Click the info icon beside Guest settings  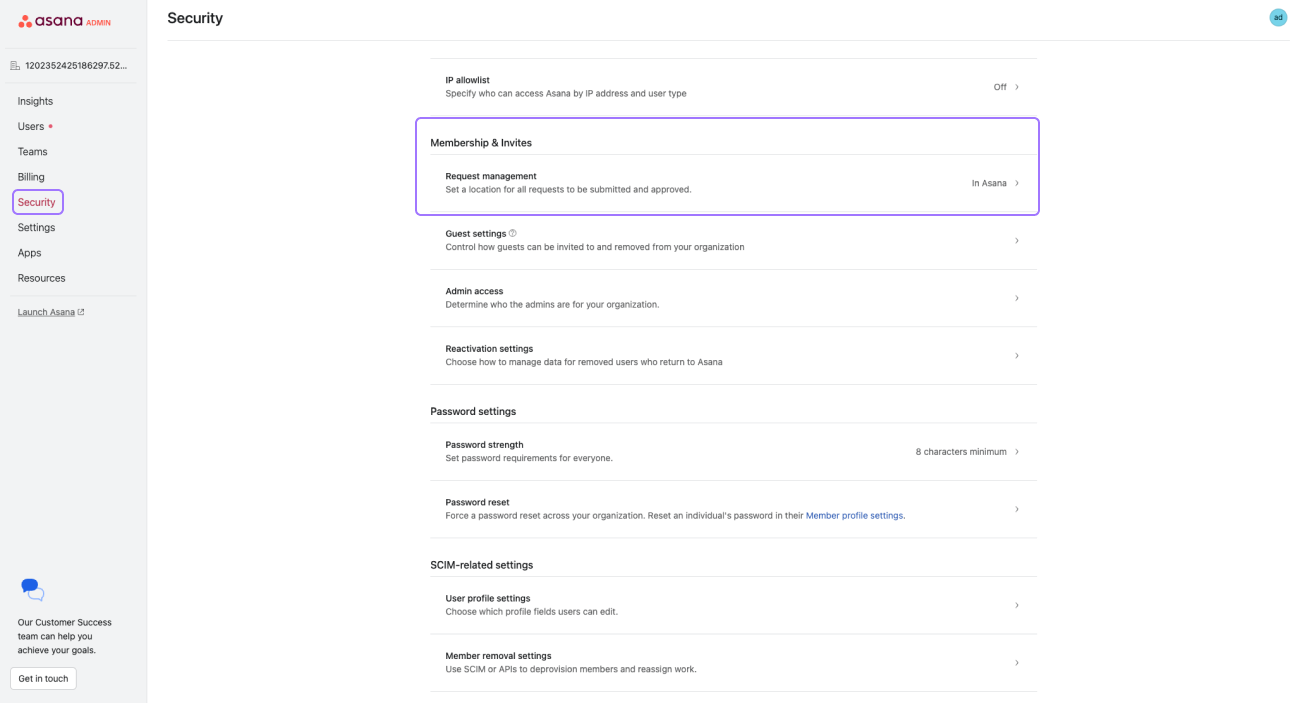pyautogui.click(x=513, y=233)
